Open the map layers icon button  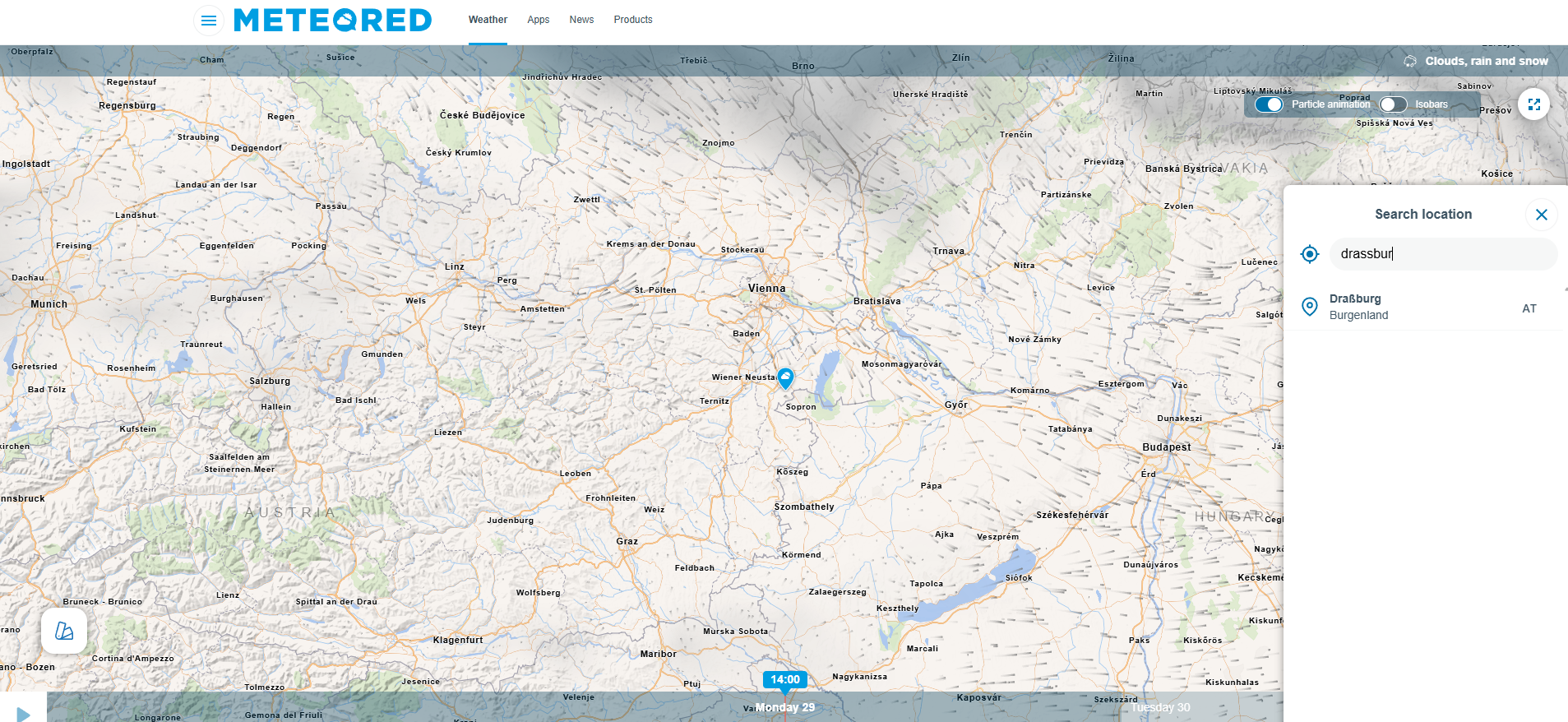(64, 631)
